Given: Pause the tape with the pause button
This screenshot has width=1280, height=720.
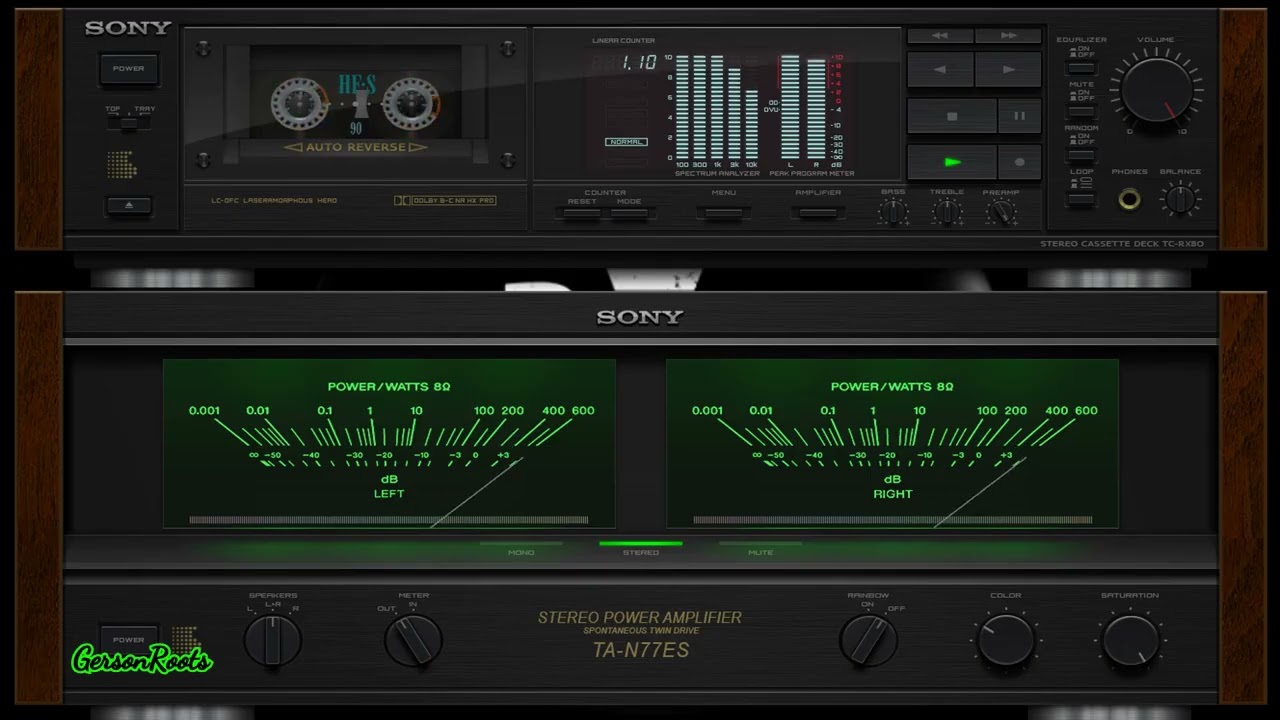Looking at the screenshot, I should coord(1020,116).
